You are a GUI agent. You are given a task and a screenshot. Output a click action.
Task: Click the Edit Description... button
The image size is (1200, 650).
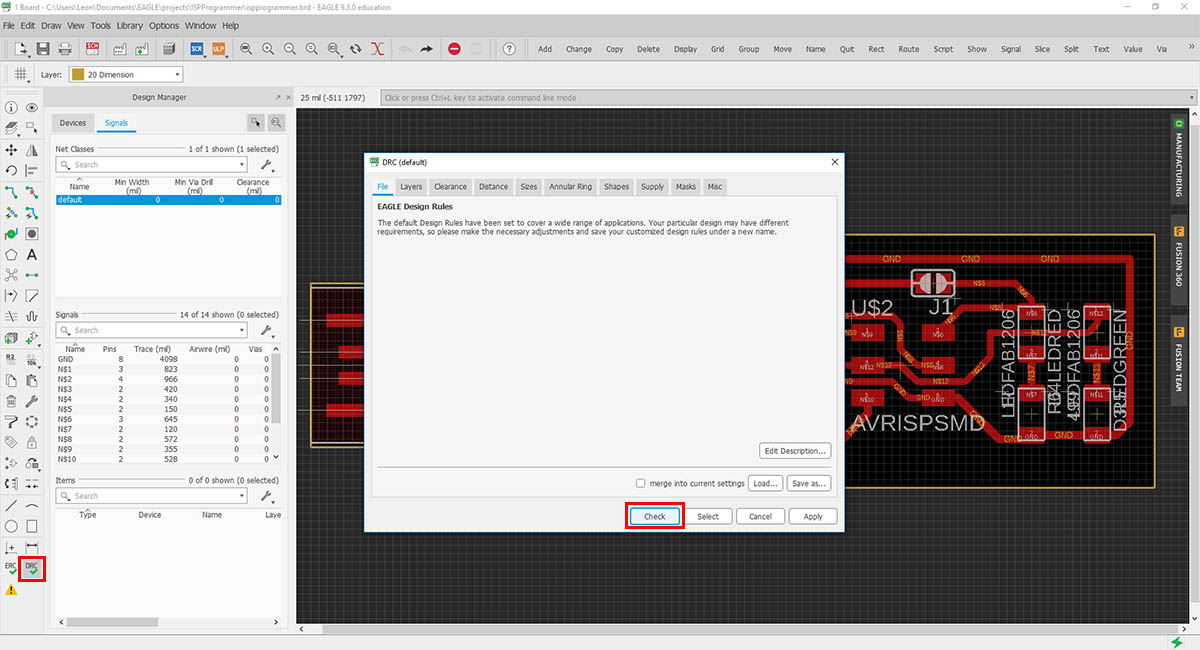(x=795, y=451)
